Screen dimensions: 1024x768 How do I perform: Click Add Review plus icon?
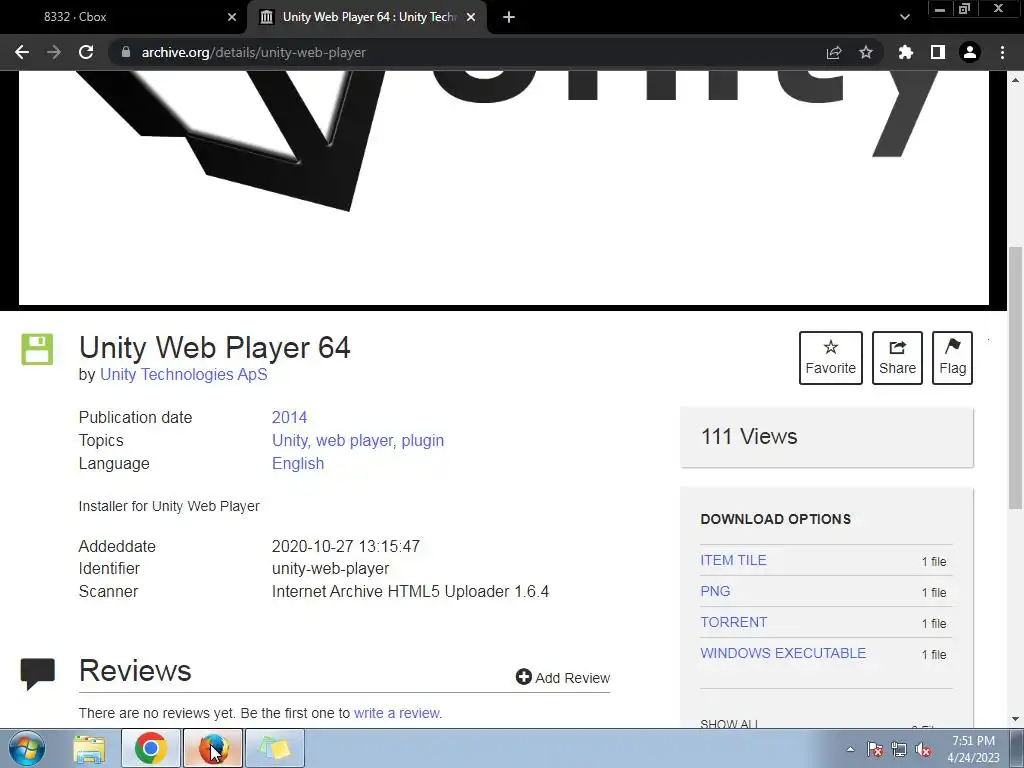523,677
